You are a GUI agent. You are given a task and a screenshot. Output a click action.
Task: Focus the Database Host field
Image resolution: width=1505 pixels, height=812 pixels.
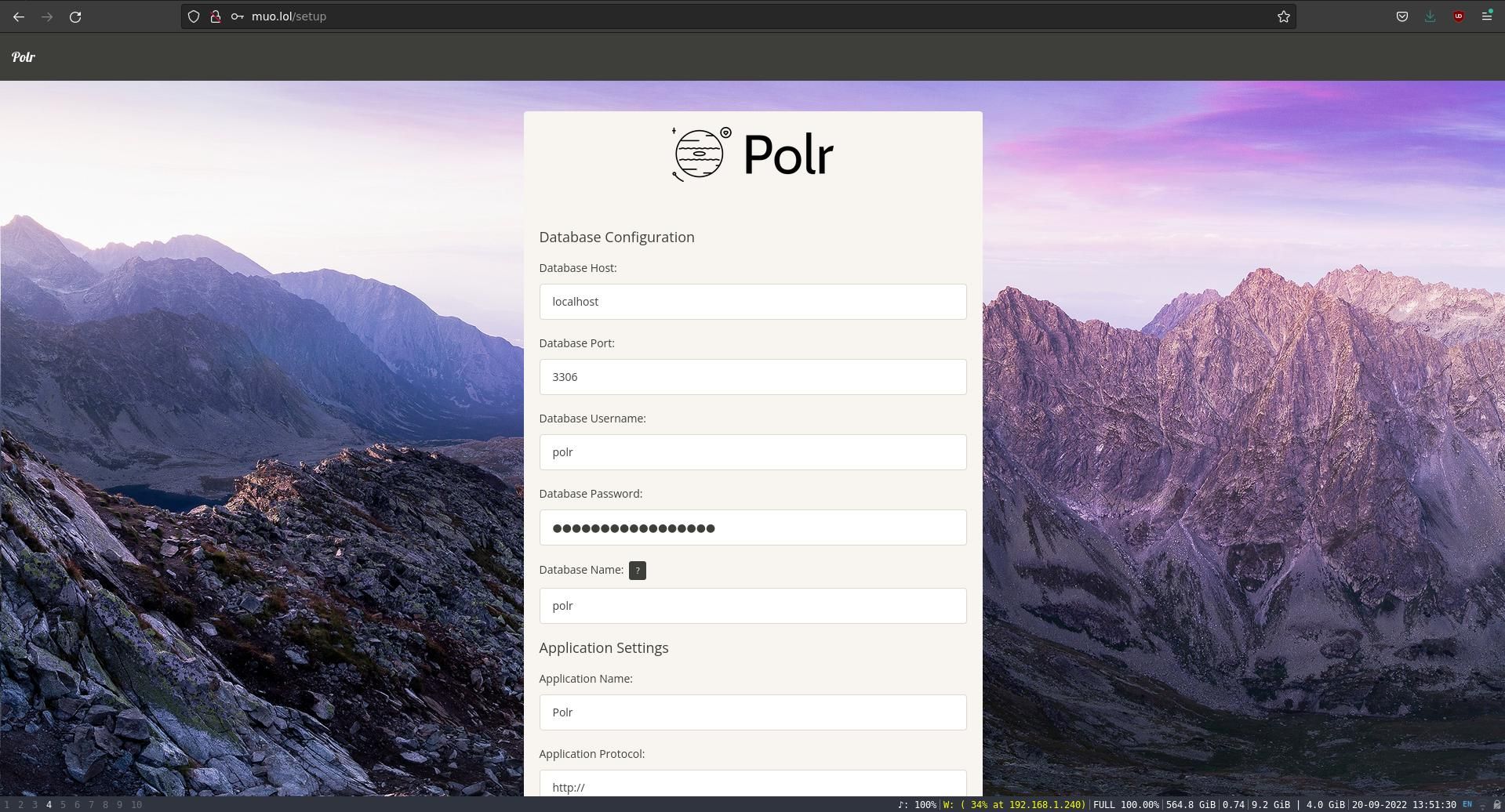click(x=753, y=302)
